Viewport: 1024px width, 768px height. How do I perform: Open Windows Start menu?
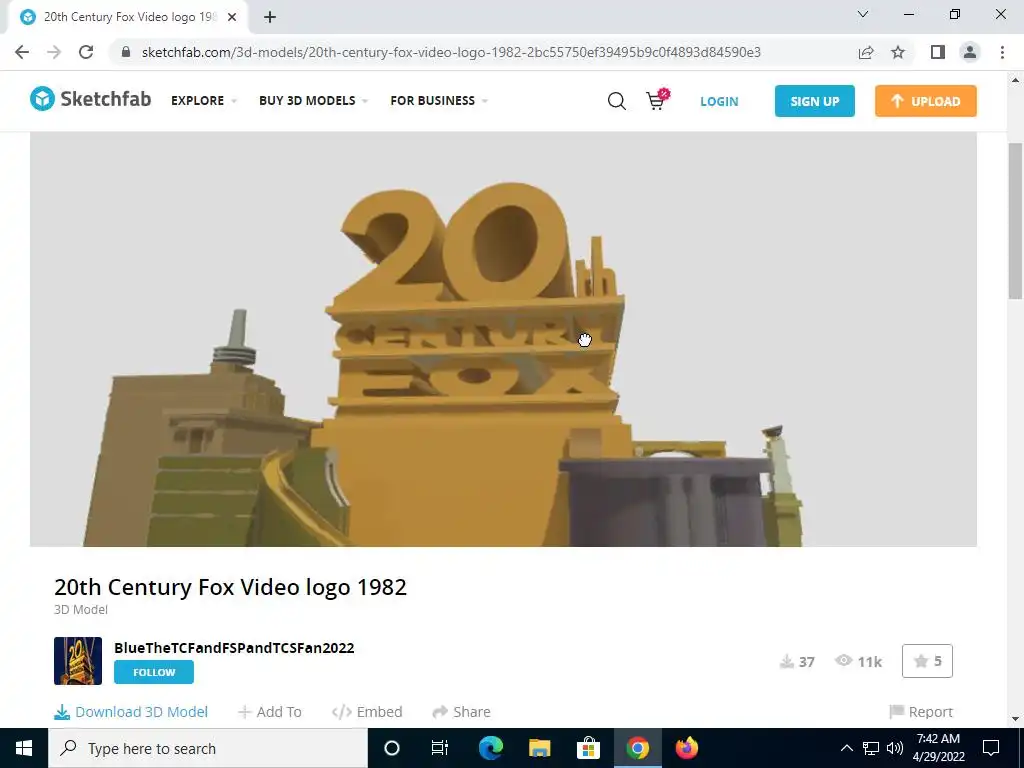24,748
